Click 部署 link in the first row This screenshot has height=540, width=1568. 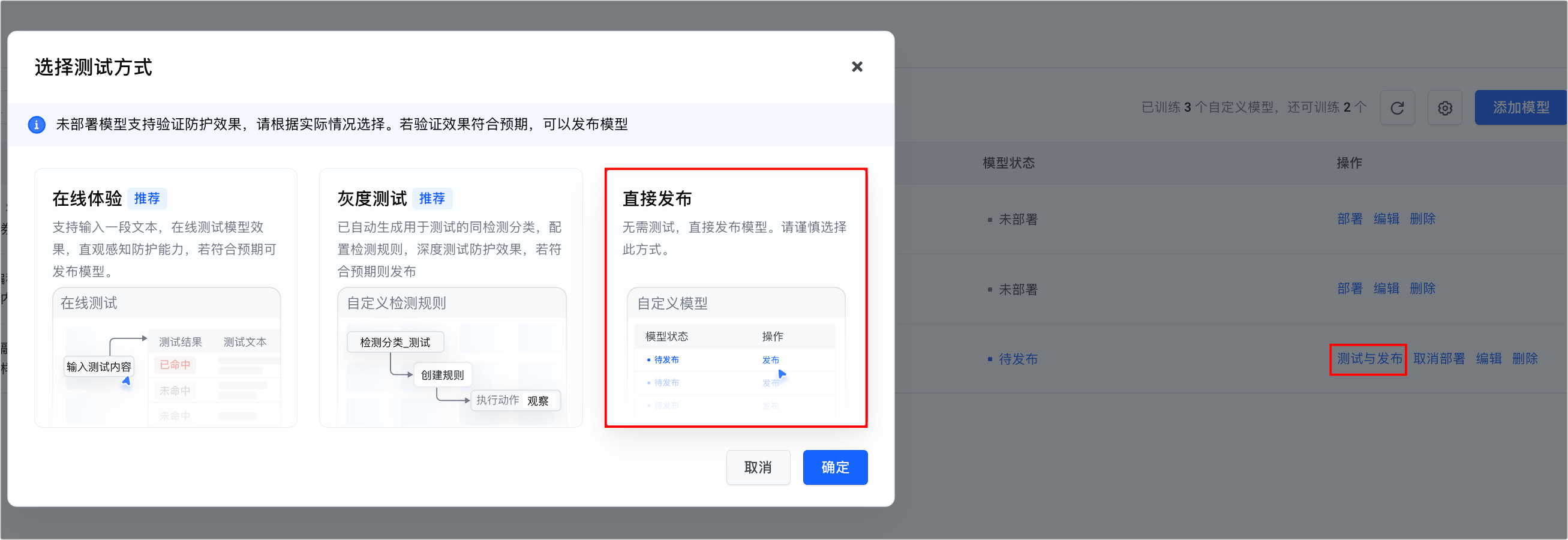click(1350, 219)
